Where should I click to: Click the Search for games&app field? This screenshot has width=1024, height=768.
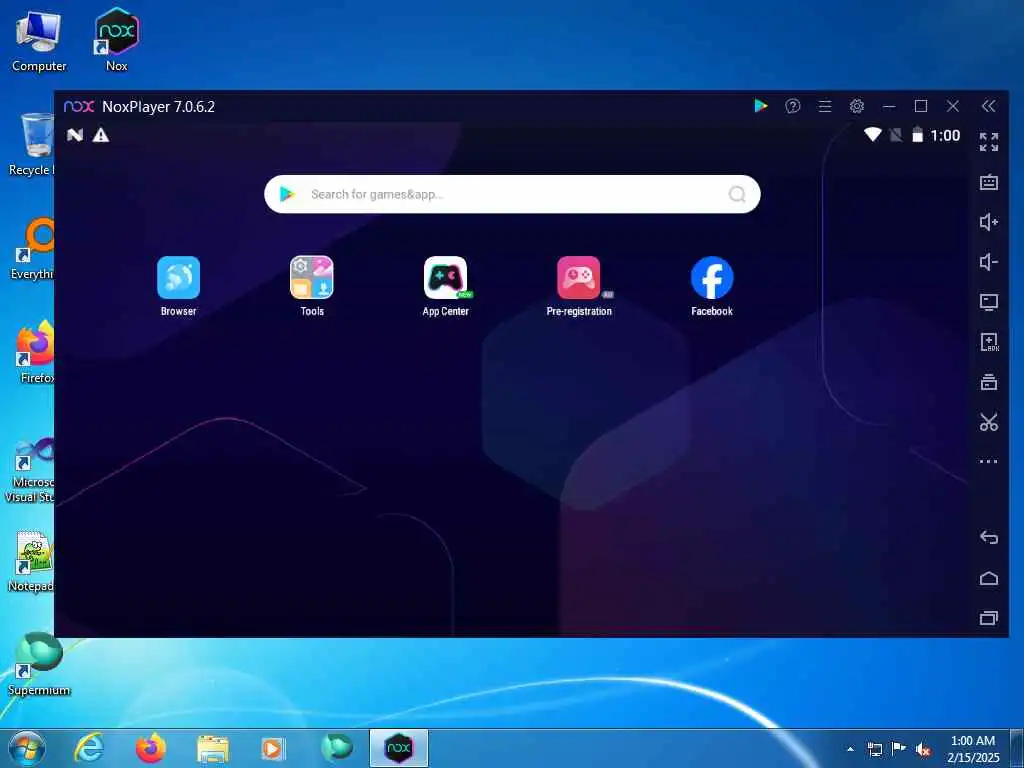coord(512,194)
